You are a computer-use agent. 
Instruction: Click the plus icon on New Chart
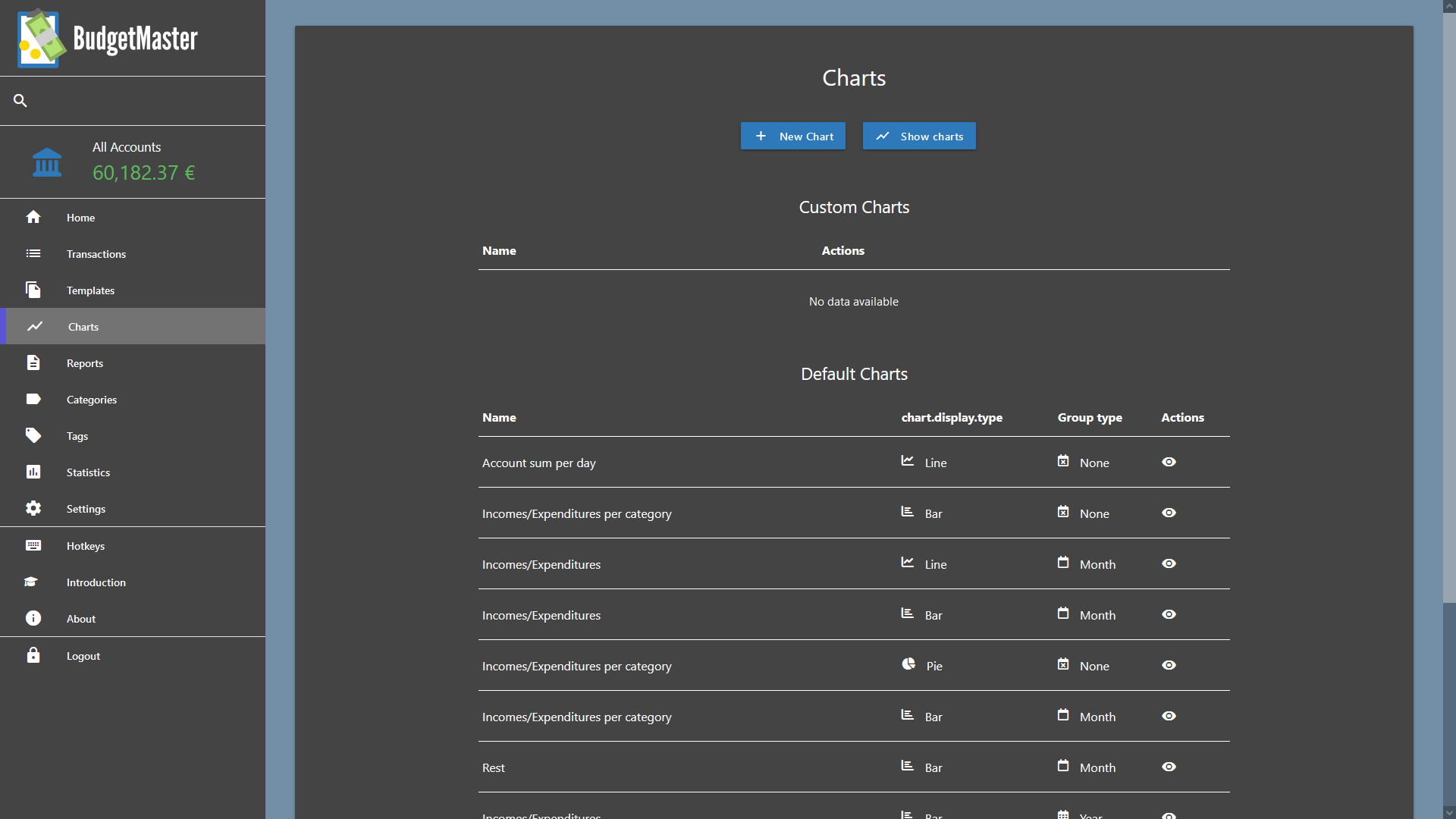tap(761, 136)
